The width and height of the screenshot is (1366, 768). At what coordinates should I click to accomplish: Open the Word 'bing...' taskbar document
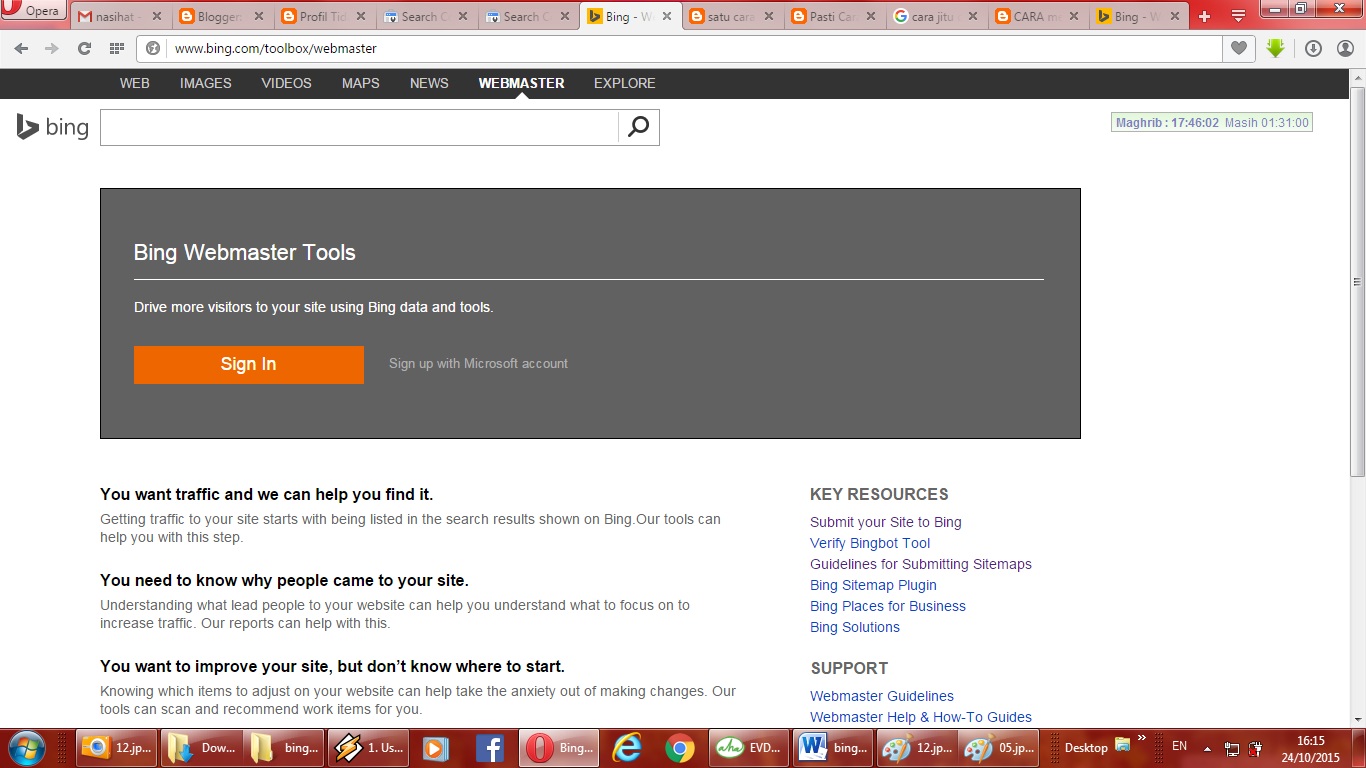[x=834, y=747]
